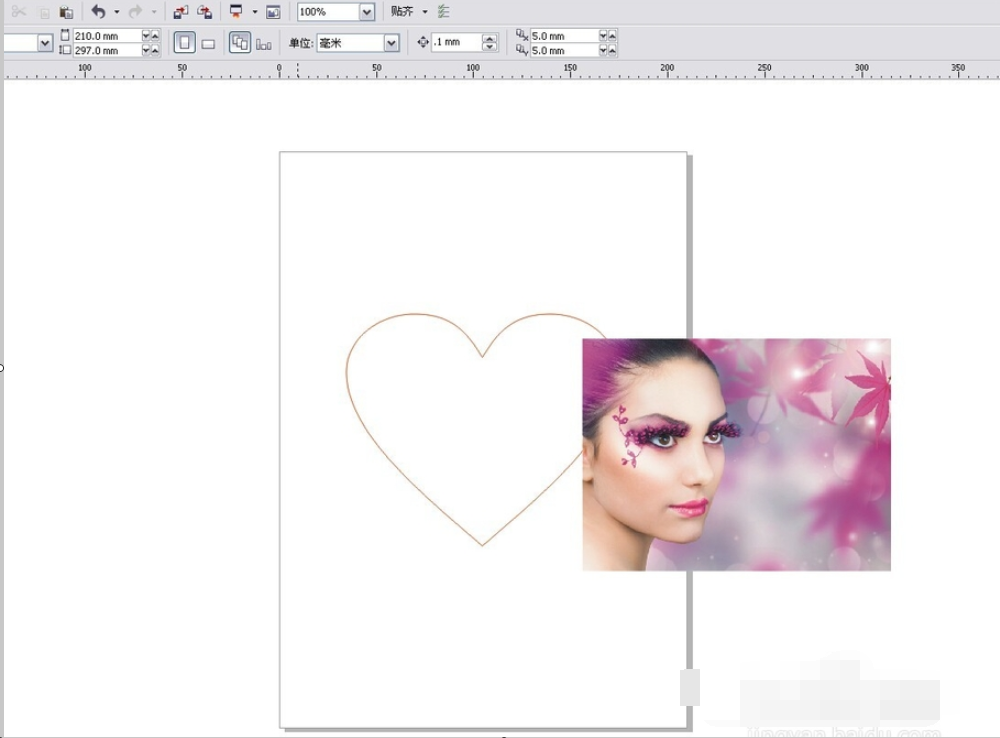Select the Redo icon
1000x738 pixels.
coord(135,11)
